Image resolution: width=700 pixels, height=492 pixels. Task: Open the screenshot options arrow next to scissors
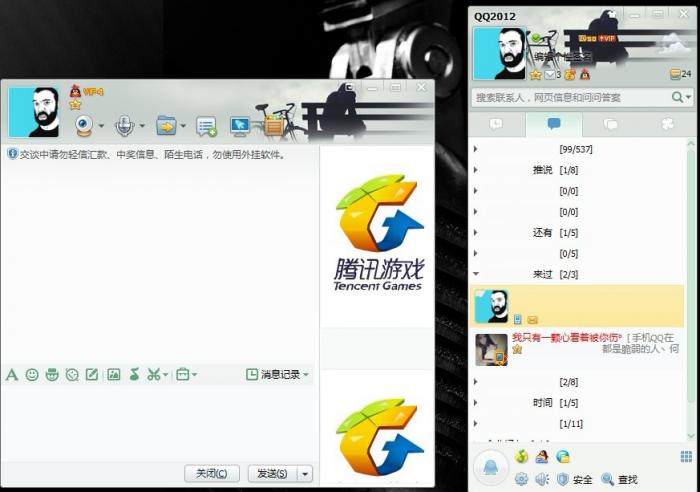pyautogui.click(x=166, y=374)
